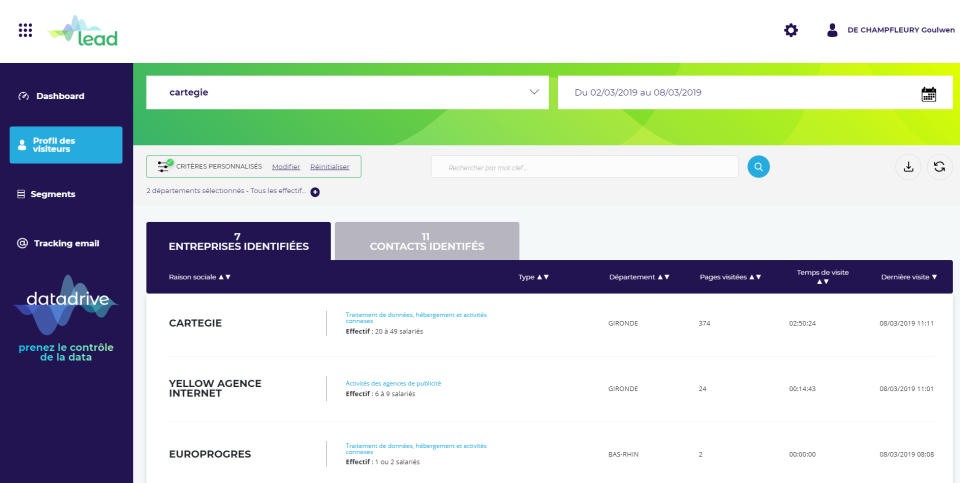Click the download export icon
The height and width of the screenshot is (483, 960).
click(909, 167)
